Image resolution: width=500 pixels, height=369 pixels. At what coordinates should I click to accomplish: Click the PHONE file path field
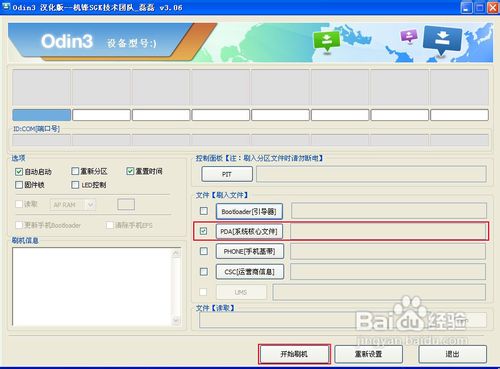(x=388, y=251)
